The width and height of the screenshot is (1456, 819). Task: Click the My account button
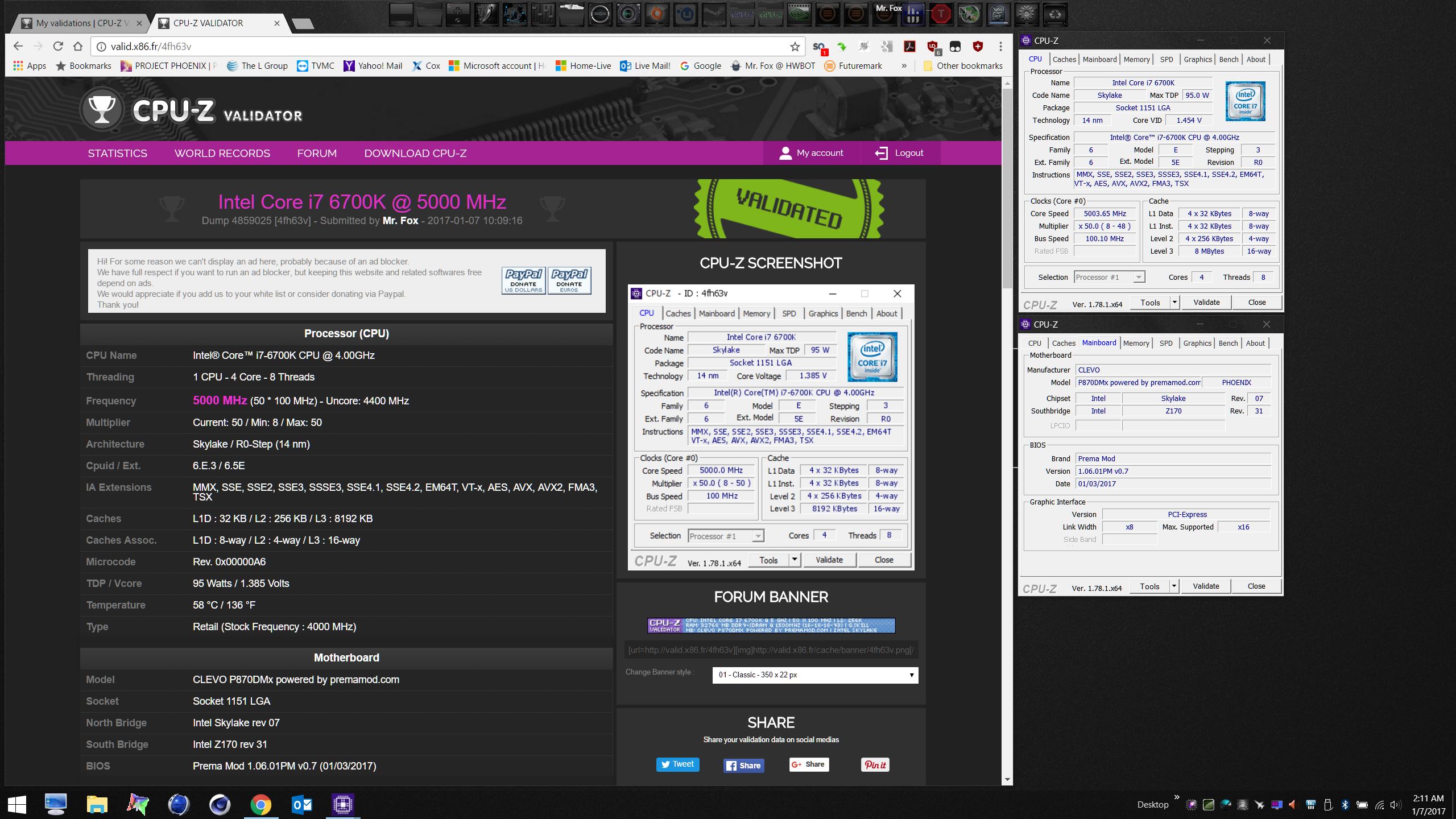pyautogui.click(x=811, y=153)
